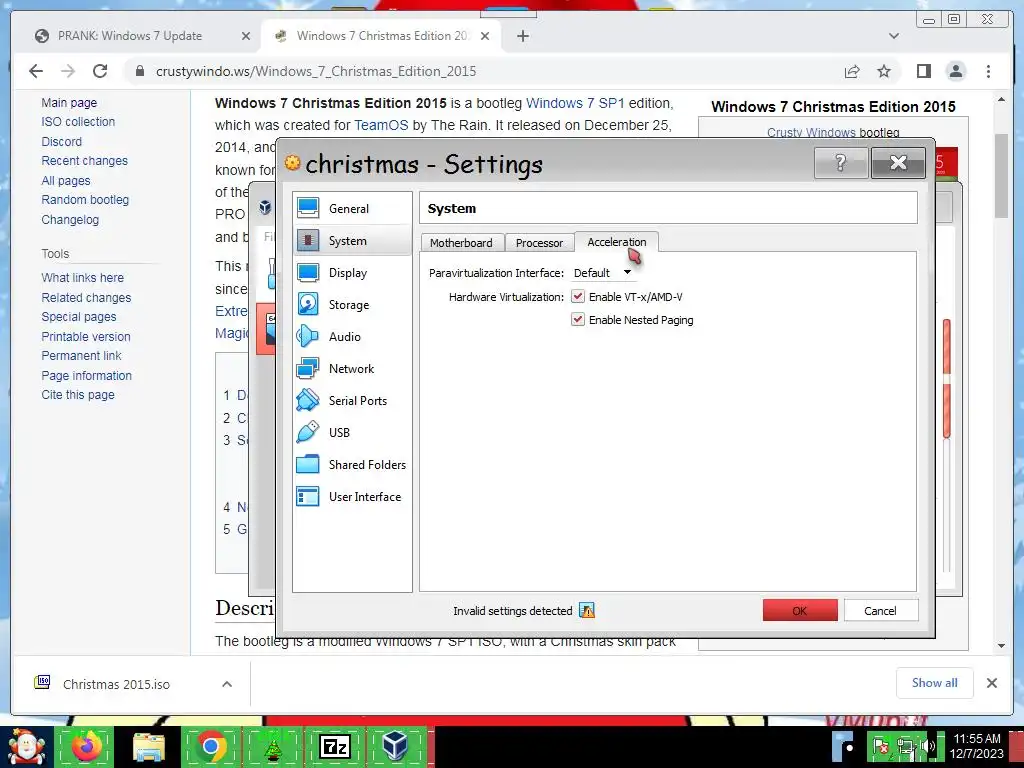Open Chrome tab search dropdown arrow
1024x768 pixels.
coord(894,36)
